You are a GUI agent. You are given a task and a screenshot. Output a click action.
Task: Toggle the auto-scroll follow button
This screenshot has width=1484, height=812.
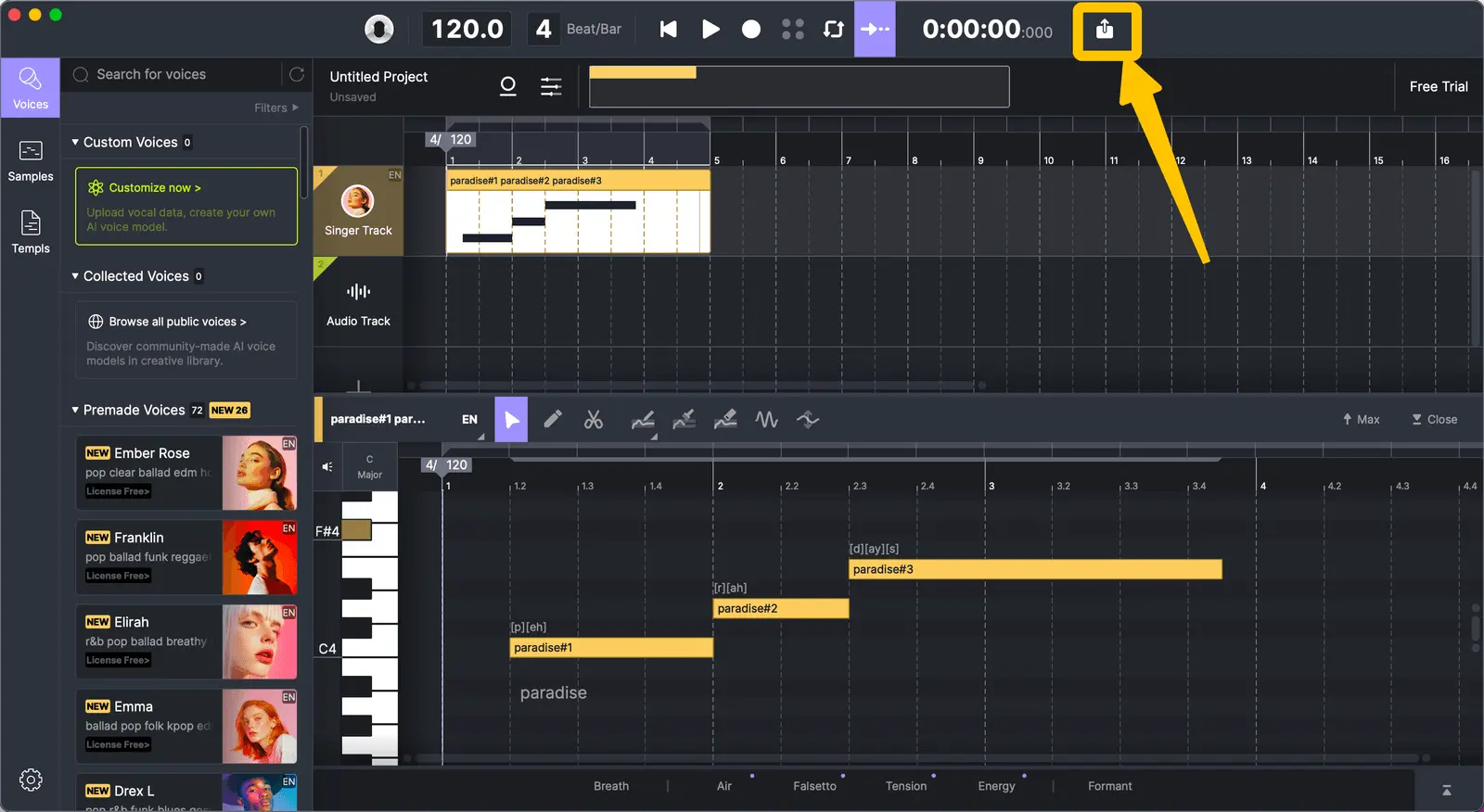pos(875,30)
